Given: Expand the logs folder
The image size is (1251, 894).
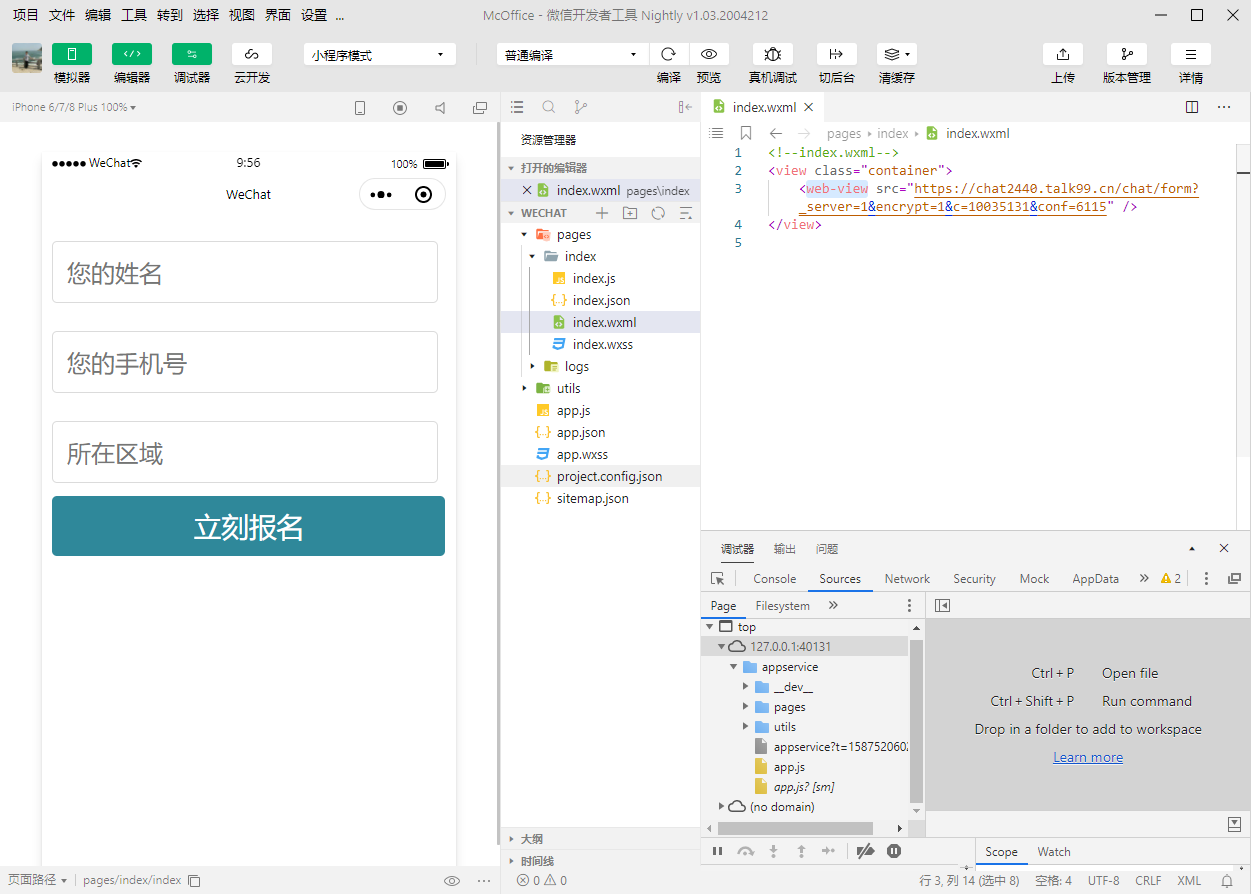Looking at the screenshot, I should (x=533, y=367).
